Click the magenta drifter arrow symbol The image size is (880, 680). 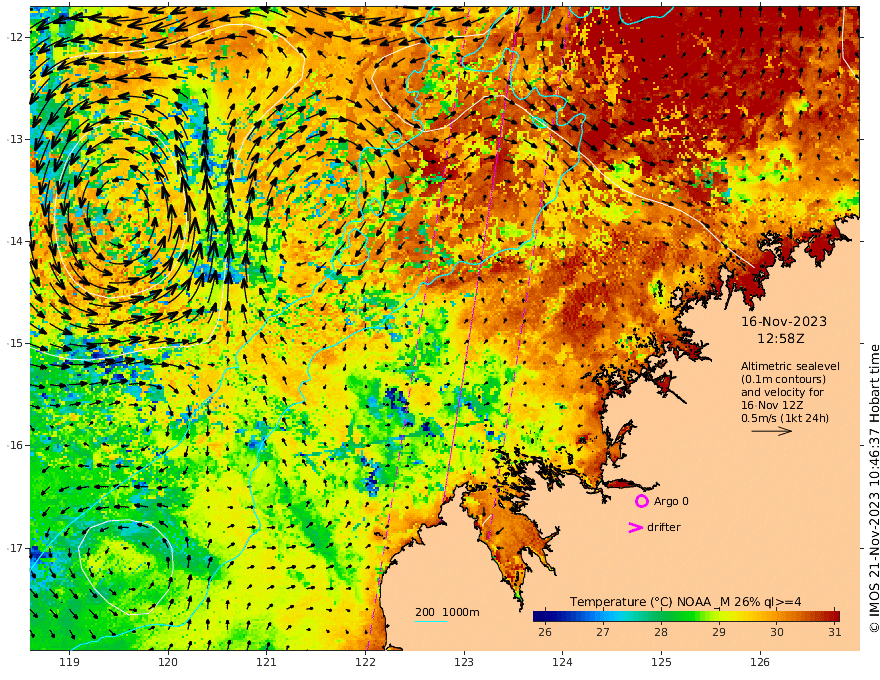pos(635,527)
